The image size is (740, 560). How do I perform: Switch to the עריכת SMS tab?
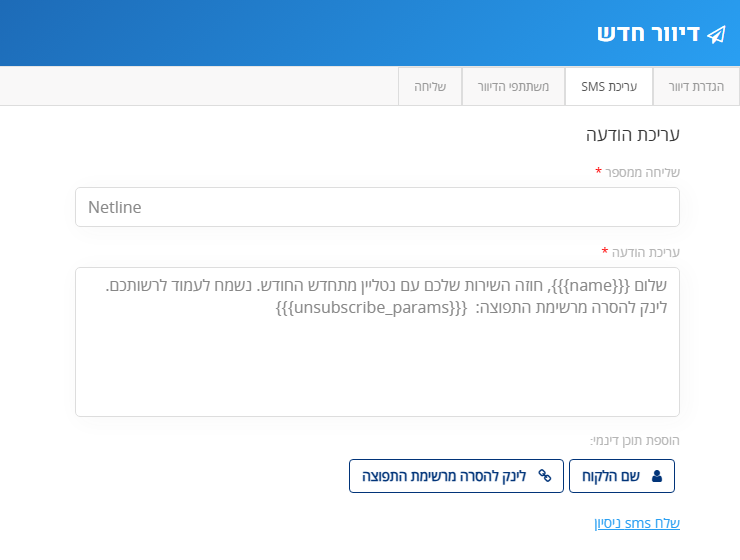609,87
